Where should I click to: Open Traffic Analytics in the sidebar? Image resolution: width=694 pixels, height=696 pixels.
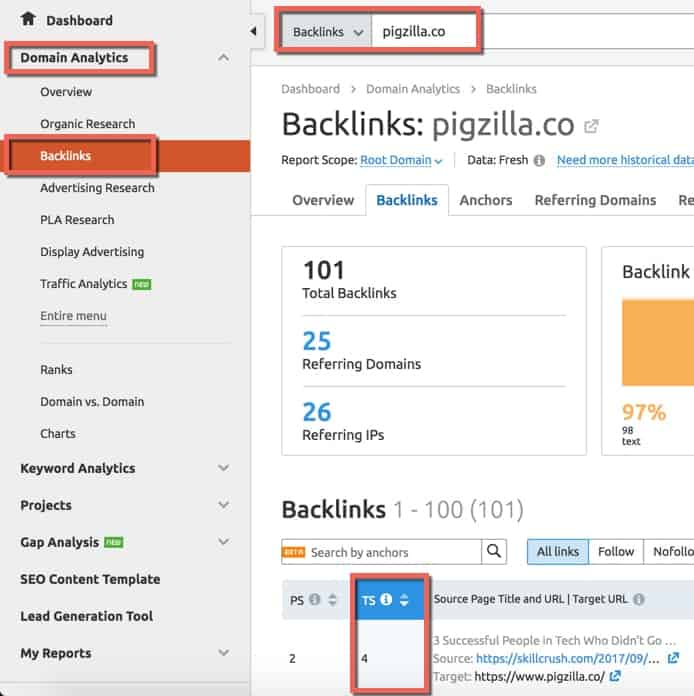(83, 284)
